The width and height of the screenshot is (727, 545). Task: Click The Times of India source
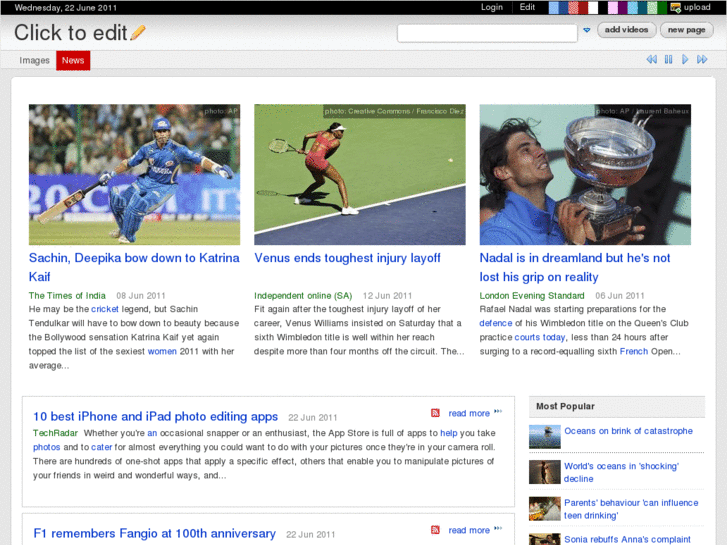[x=67, y=295]
